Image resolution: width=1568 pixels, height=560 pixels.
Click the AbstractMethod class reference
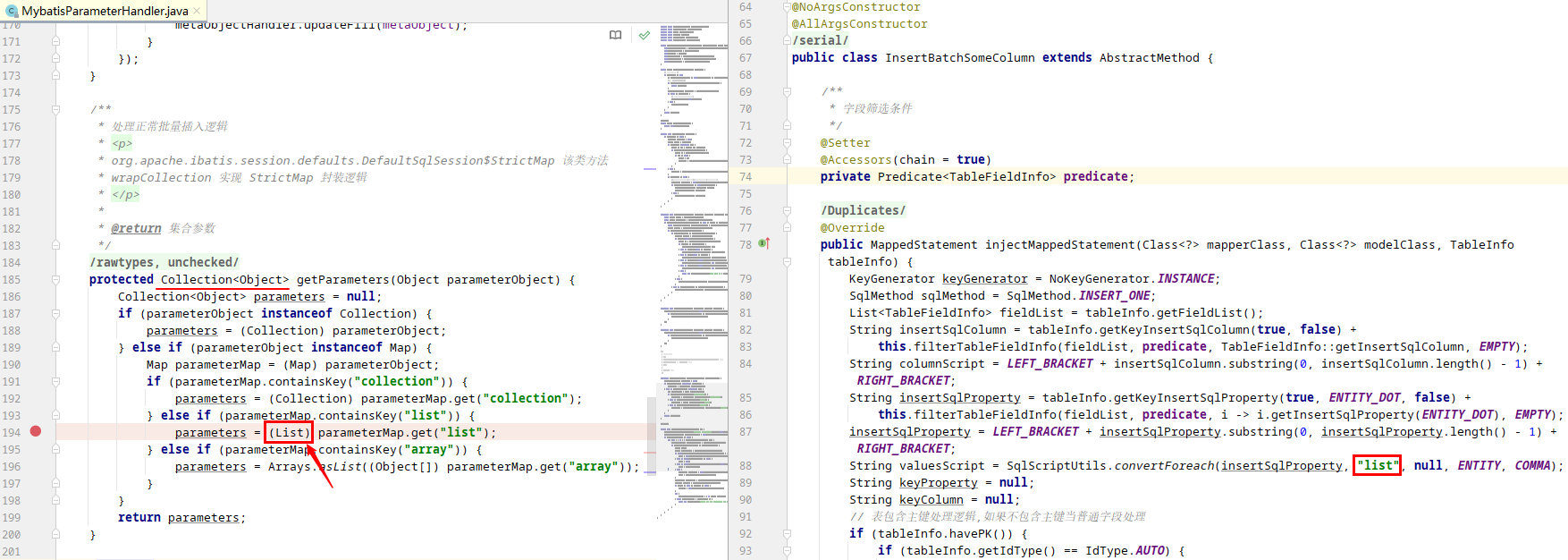1149,58
